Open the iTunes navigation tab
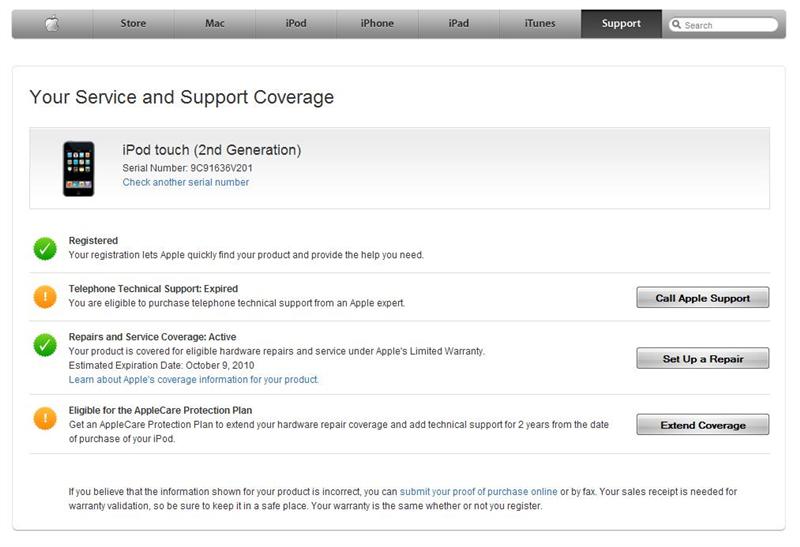 pyautogui.click(x=540, y=23)
